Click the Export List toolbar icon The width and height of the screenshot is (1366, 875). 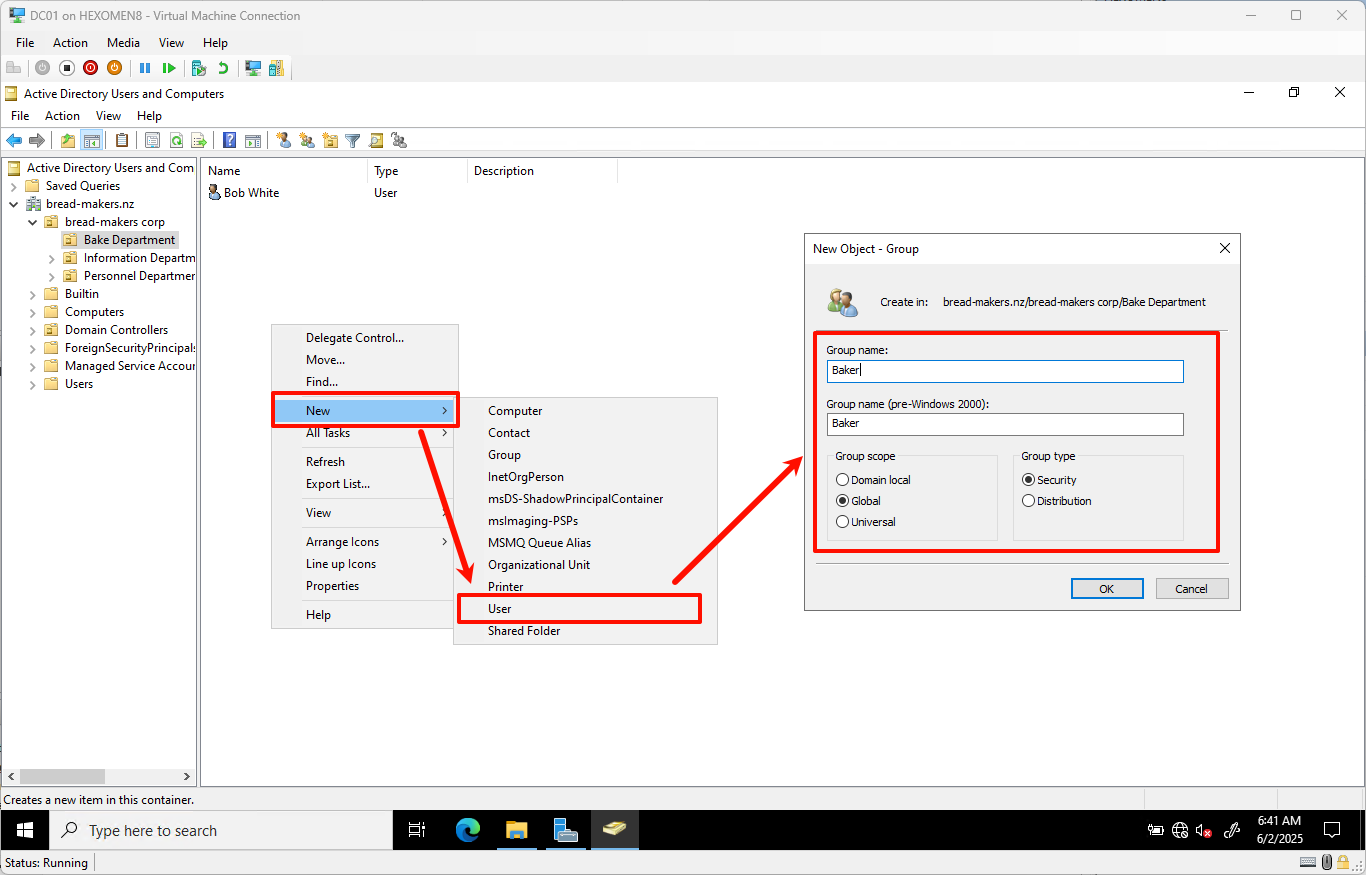199,141
